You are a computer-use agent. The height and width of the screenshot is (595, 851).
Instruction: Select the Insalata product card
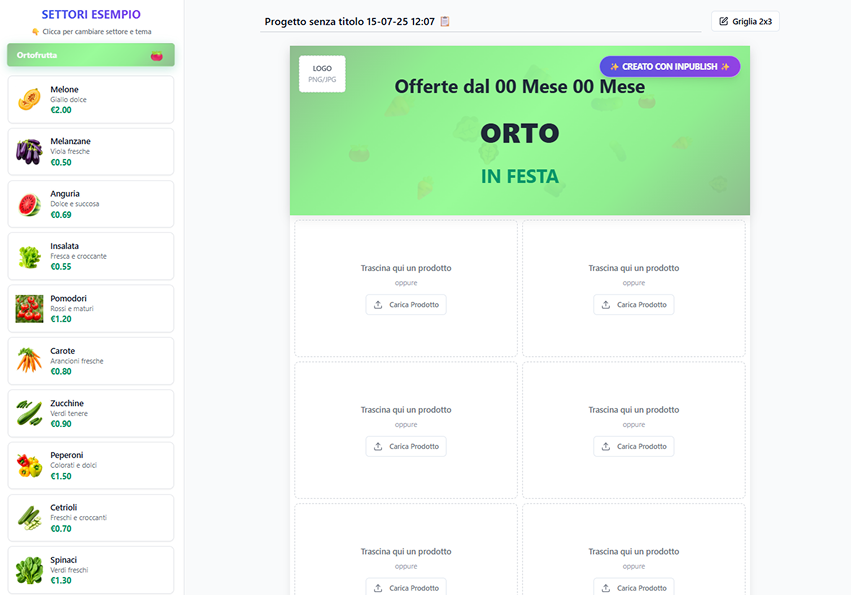[90, 257]
